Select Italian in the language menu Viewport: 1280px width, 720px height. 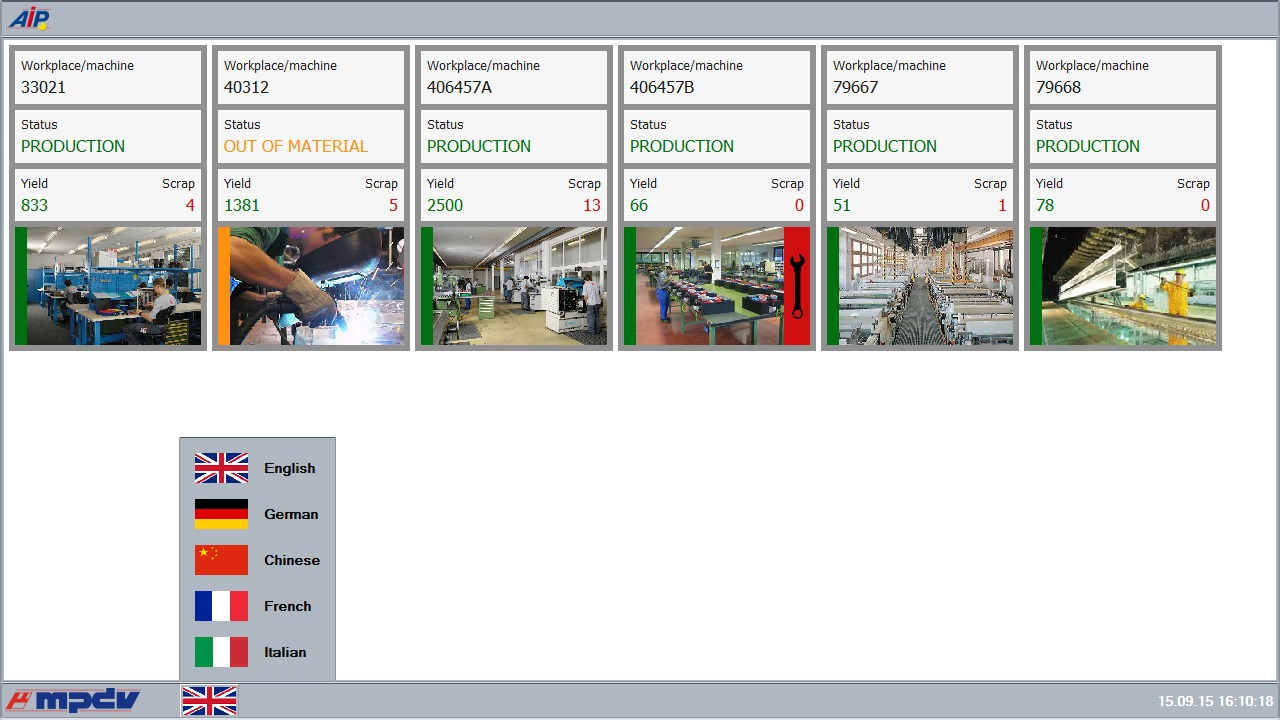point(257,652)
